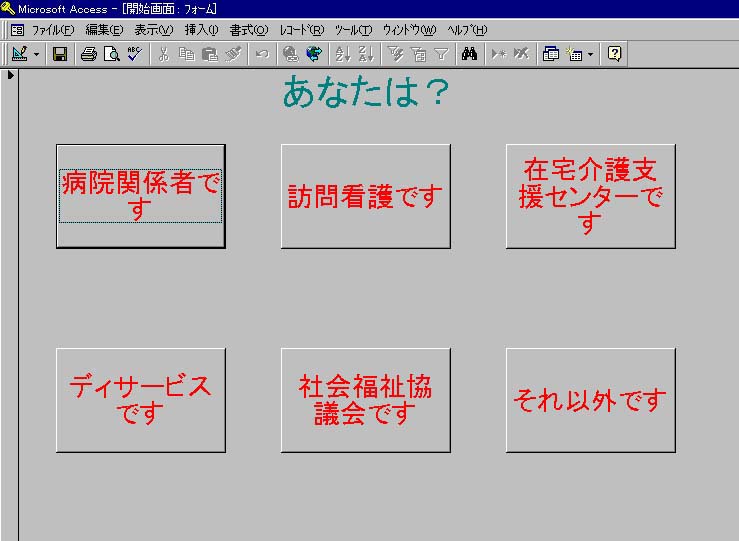Open the ツール(T) menu
Viewport: 739px width, 541px height.
353,30
